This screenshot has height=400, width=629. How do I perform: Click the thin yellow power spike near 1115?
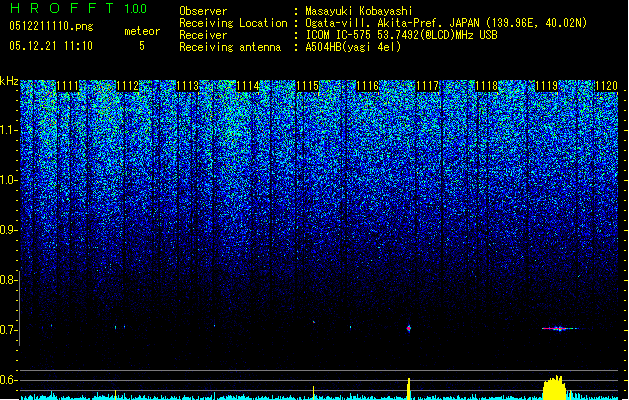(313, 392)
